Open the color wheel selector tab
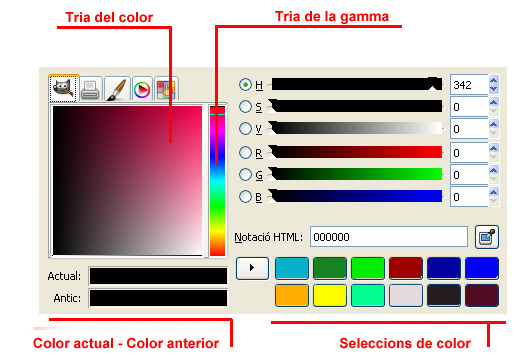The width and height of the screenshot is (526, 363). 142,89
